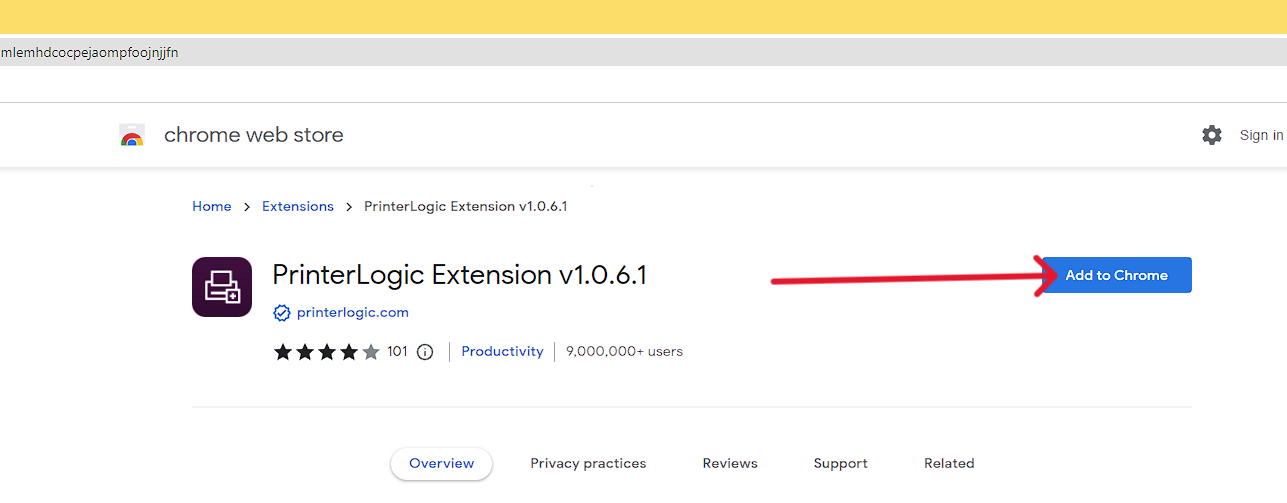The image size is (1287, 503).
Task: Select the Overview tab
Action: pyautogui.click(x=442, y=463)
